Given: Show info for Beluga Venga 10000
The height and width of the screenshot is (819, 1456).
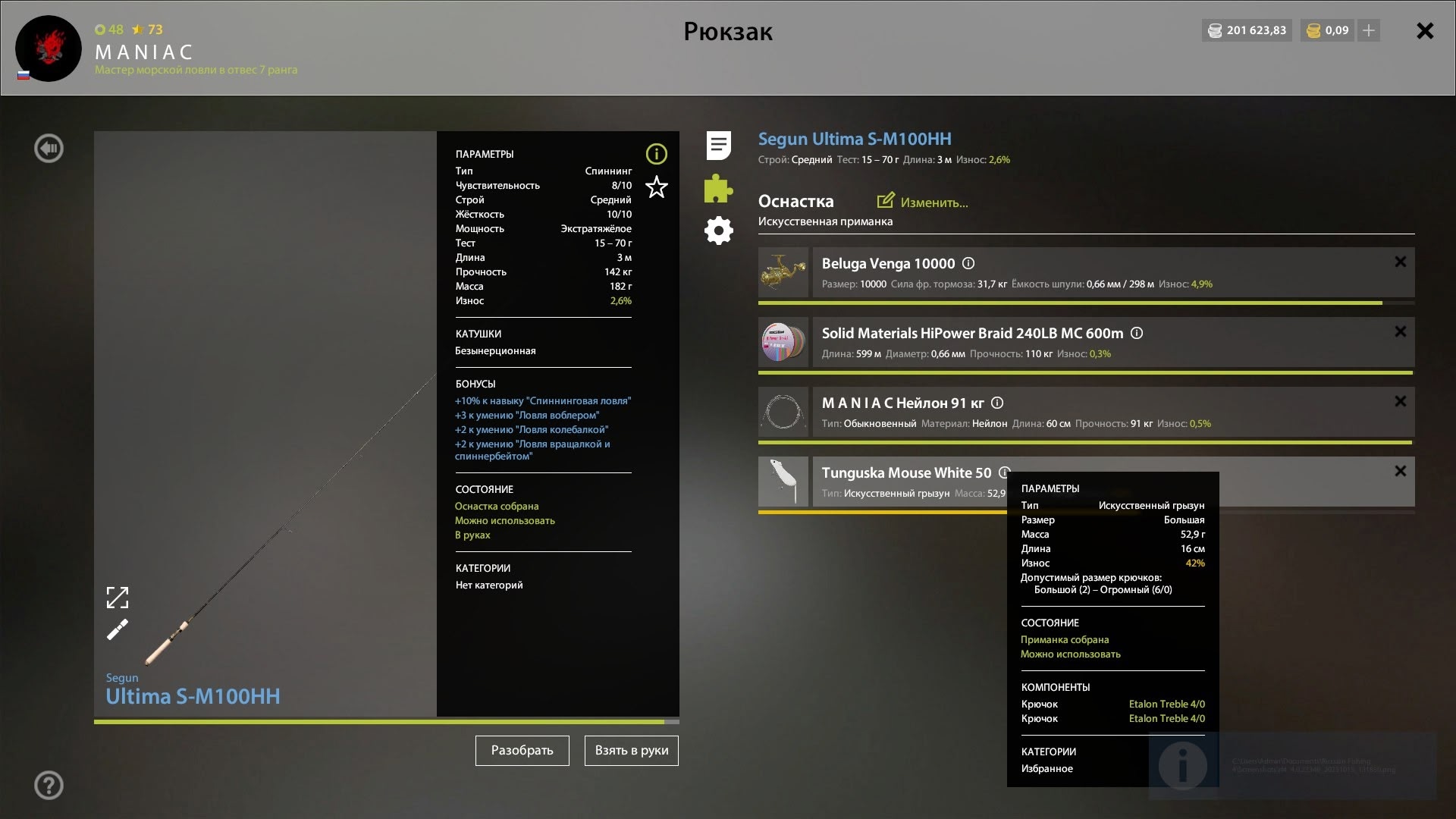Looking at the screenshot, I should point(968,263).
